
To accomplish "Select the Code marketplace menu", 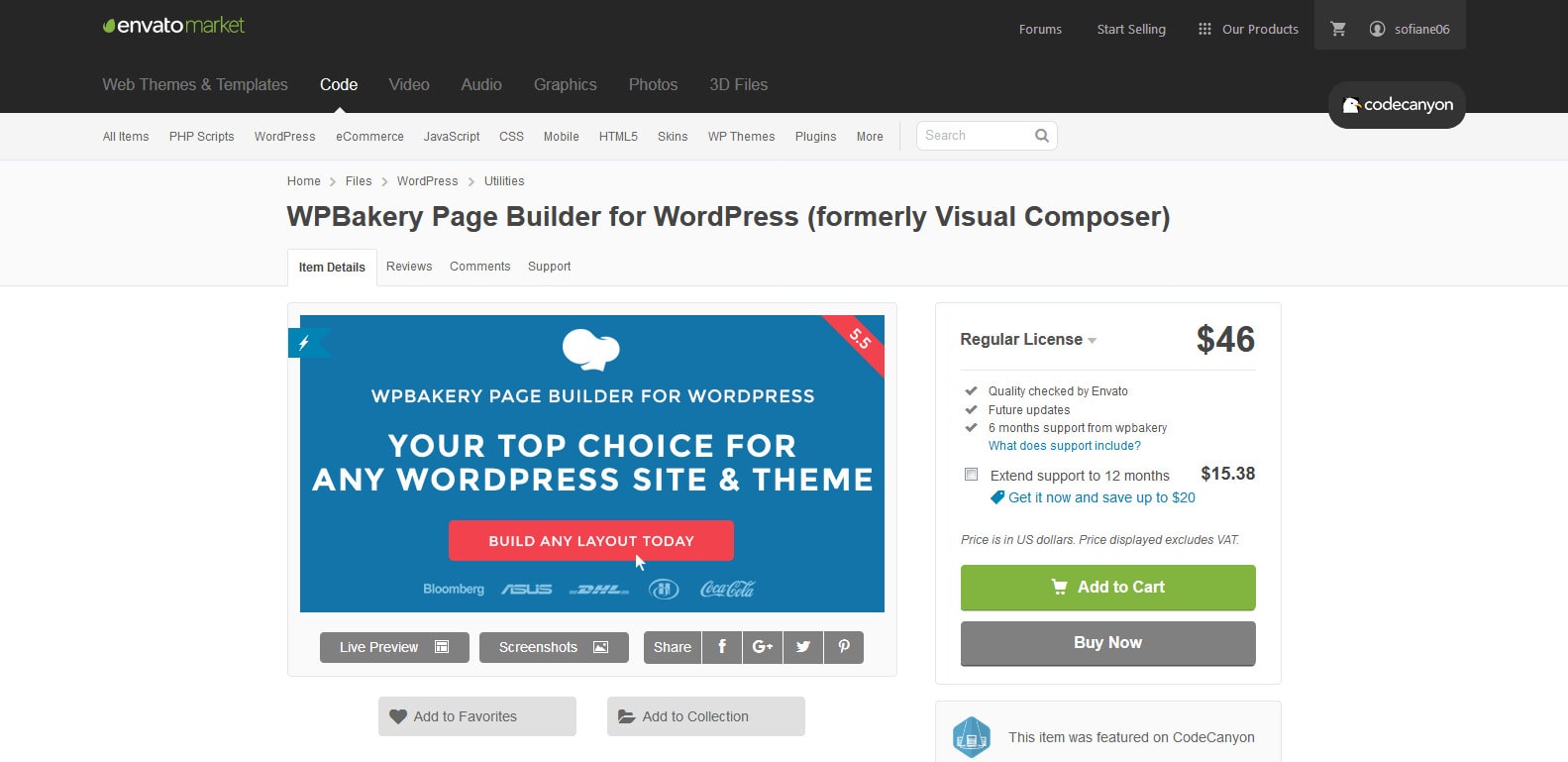I will pos(339,85).
